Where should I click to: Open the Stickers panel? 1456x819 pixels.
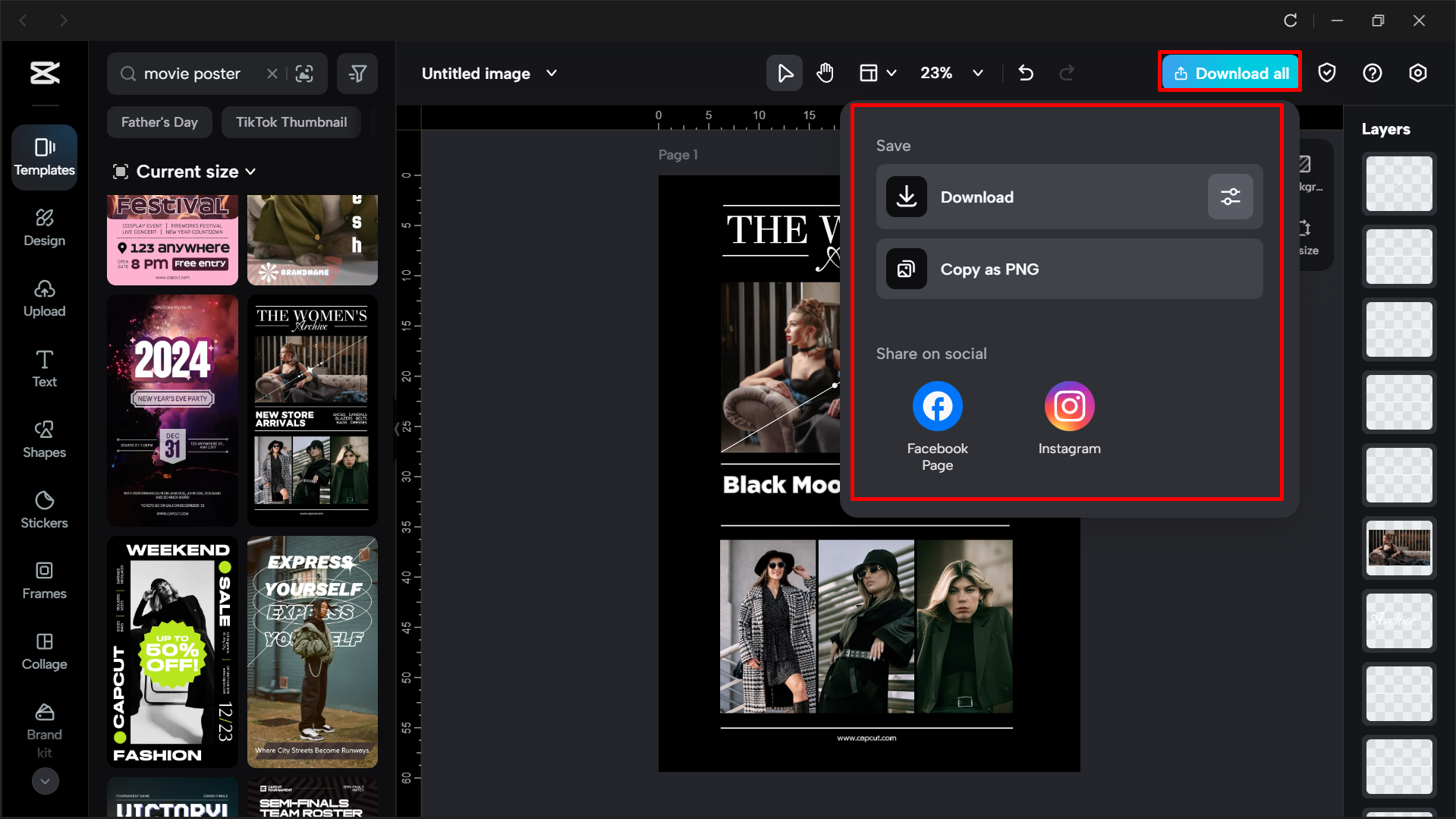point(45,510)
